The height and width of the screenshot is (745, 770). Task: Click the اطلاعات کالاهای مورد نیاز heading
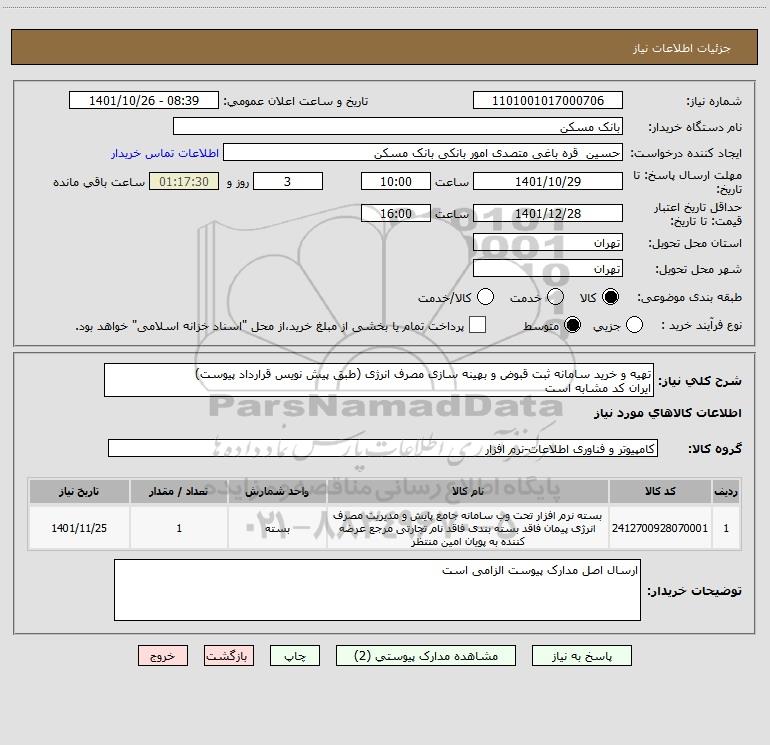pyautogui.click(x=668, y=413)
